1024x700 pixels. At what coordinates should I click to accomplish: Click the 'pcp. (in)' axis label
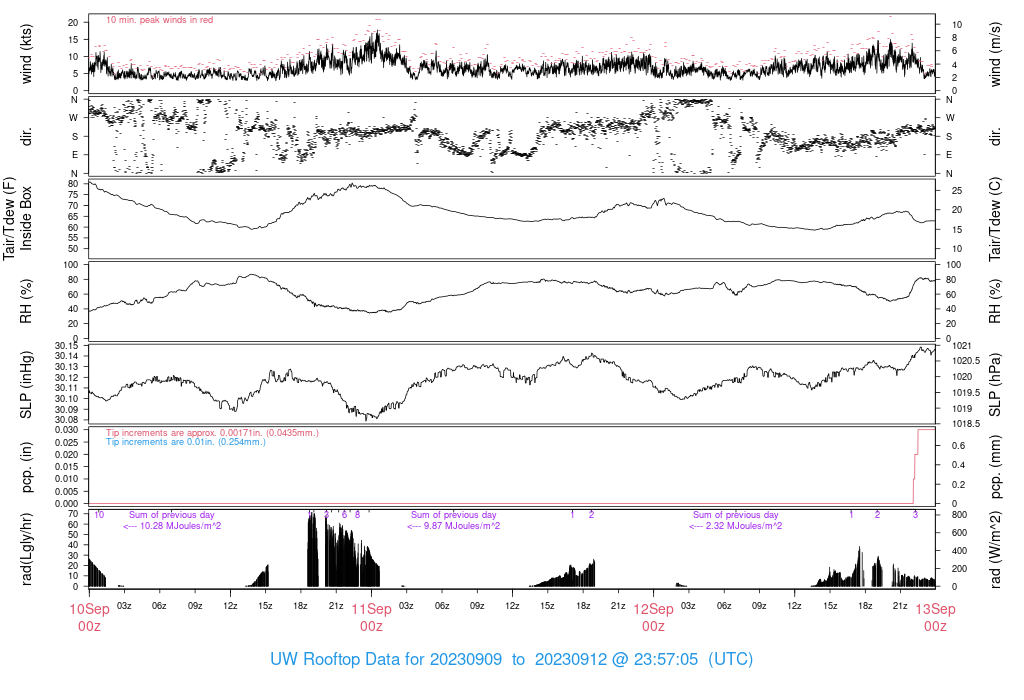coord(26,468)
